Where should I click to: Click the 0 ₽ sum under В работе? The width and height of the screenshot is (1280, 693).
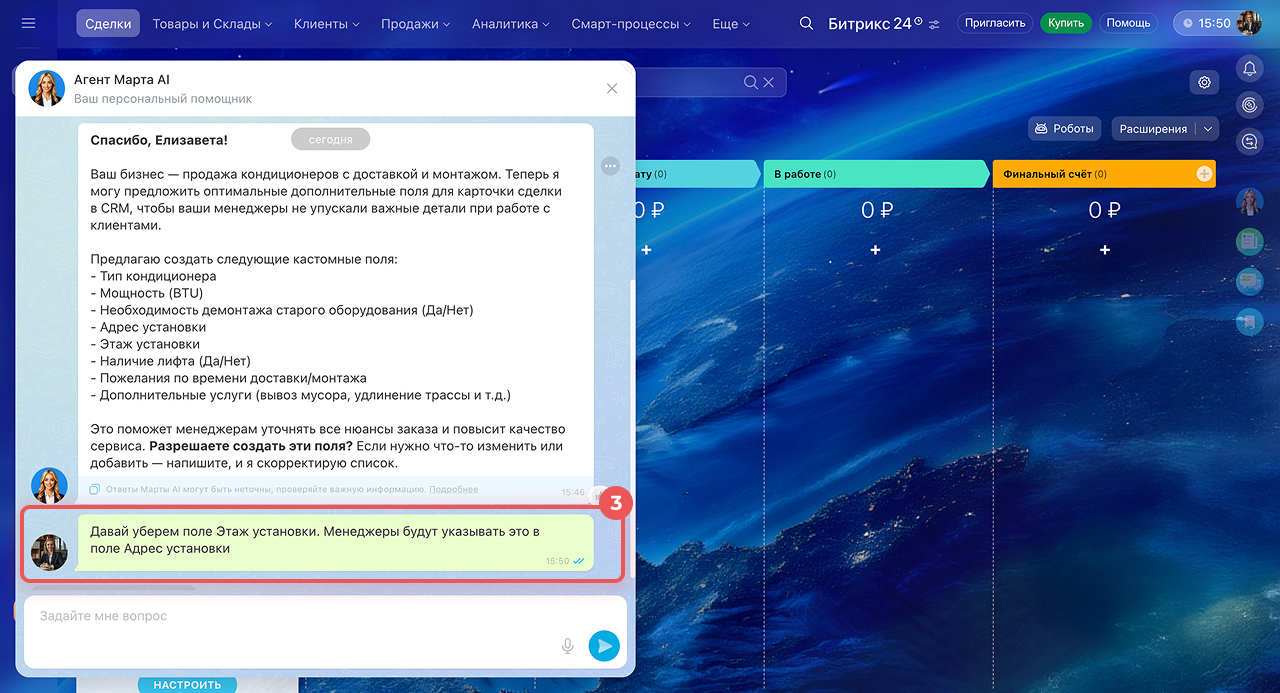click(x=876, y=210)
